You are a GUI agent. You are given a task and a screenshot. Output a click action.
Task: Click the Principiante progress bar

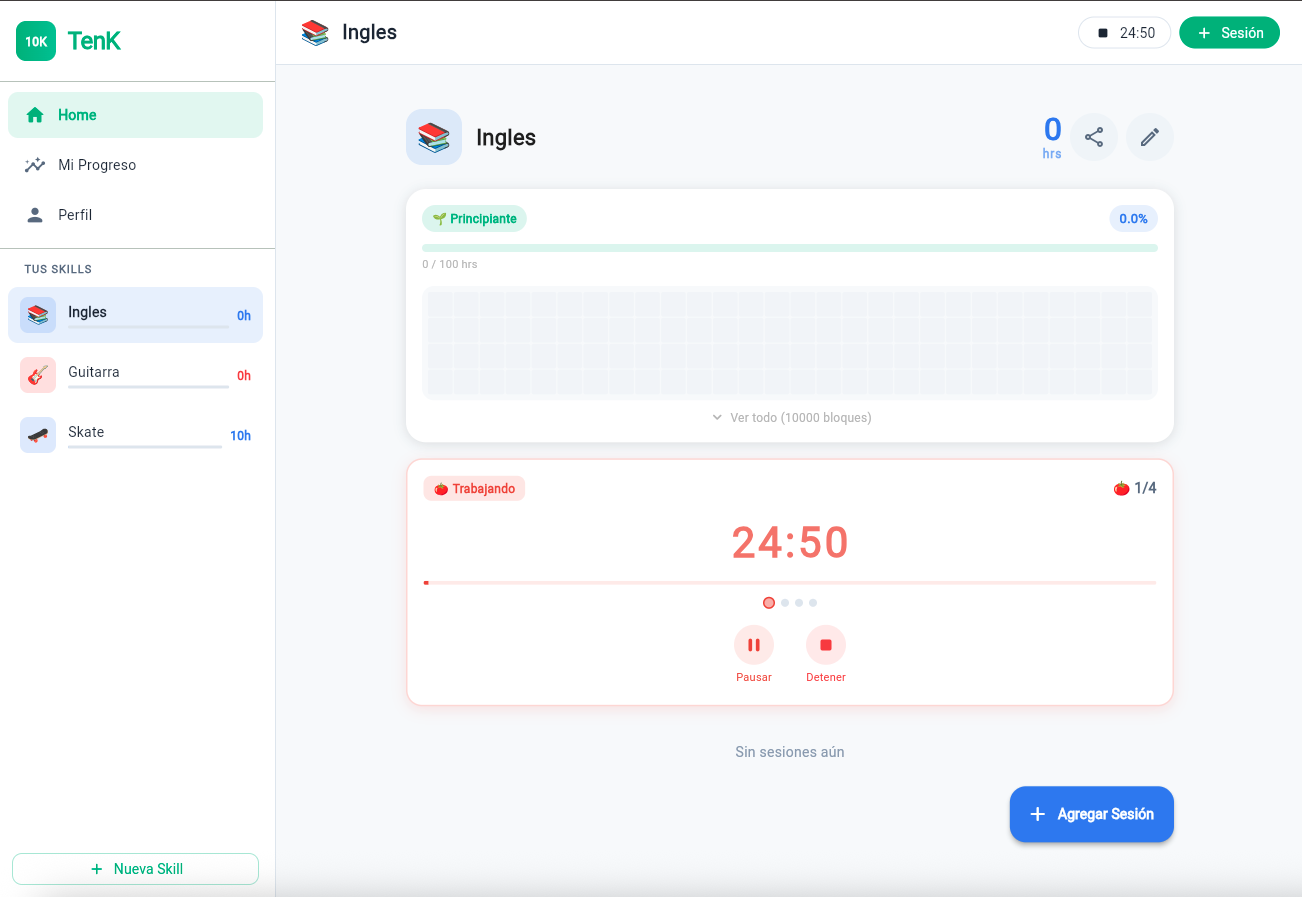point(790,246)
